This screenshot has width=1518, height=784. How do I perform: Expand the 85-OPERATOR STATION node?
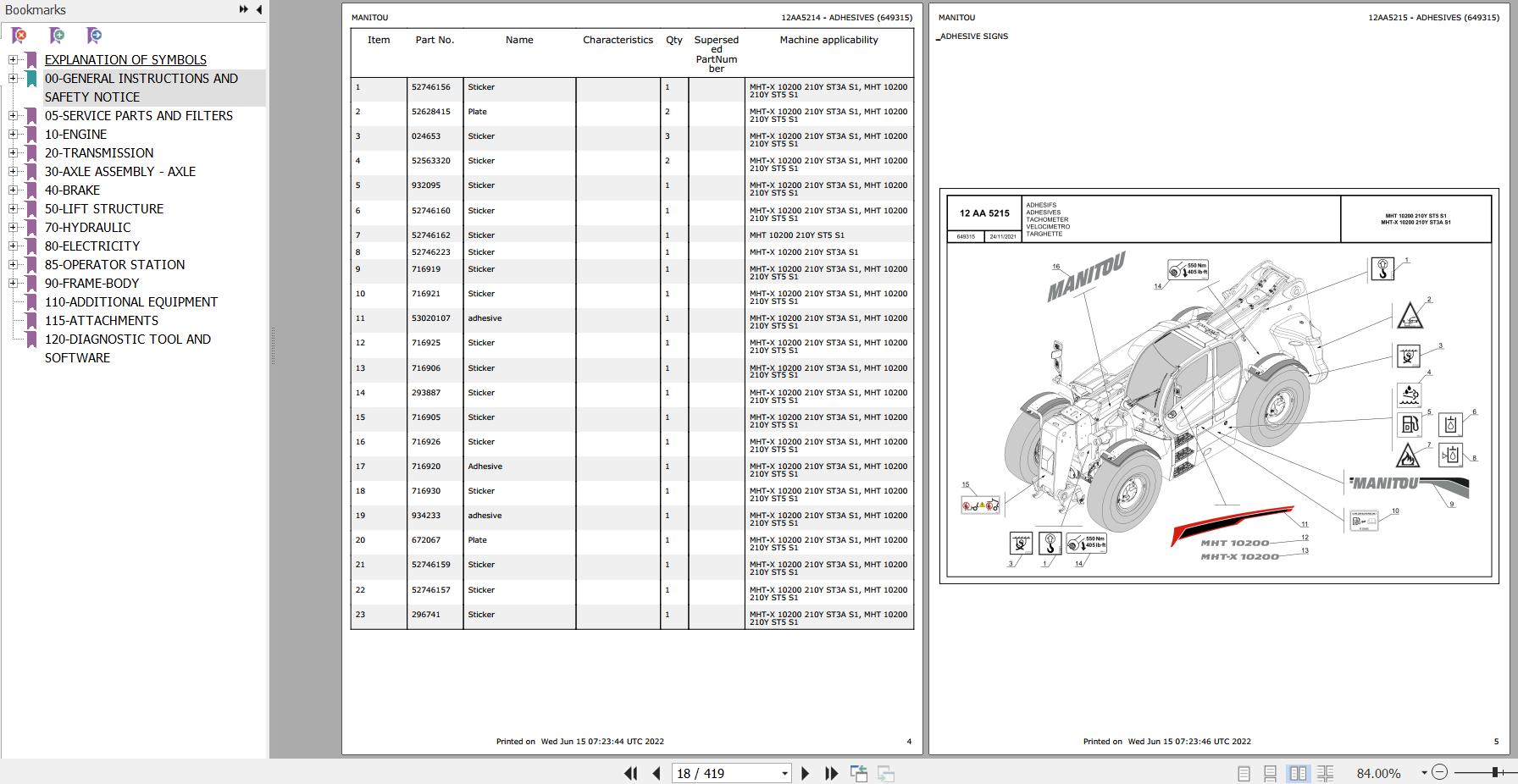pyautogui.click(x=13, y=265)
